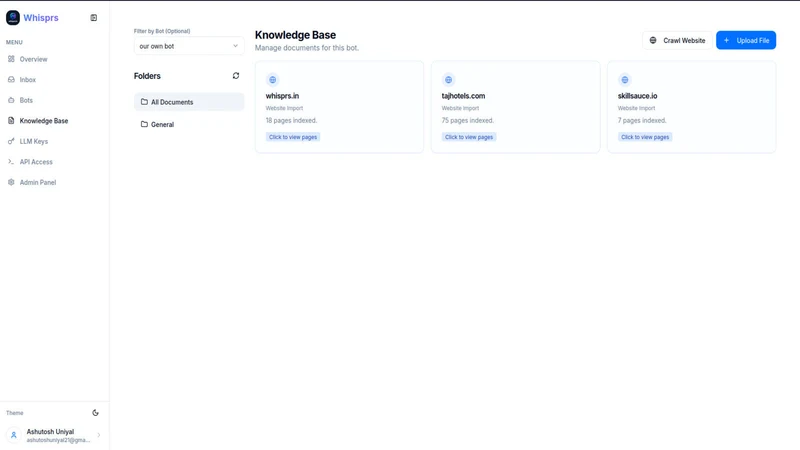The width and height of the screenshot is (800, 450).
Task: Click the plus icon in Upload File
Action: click(727, 40)
